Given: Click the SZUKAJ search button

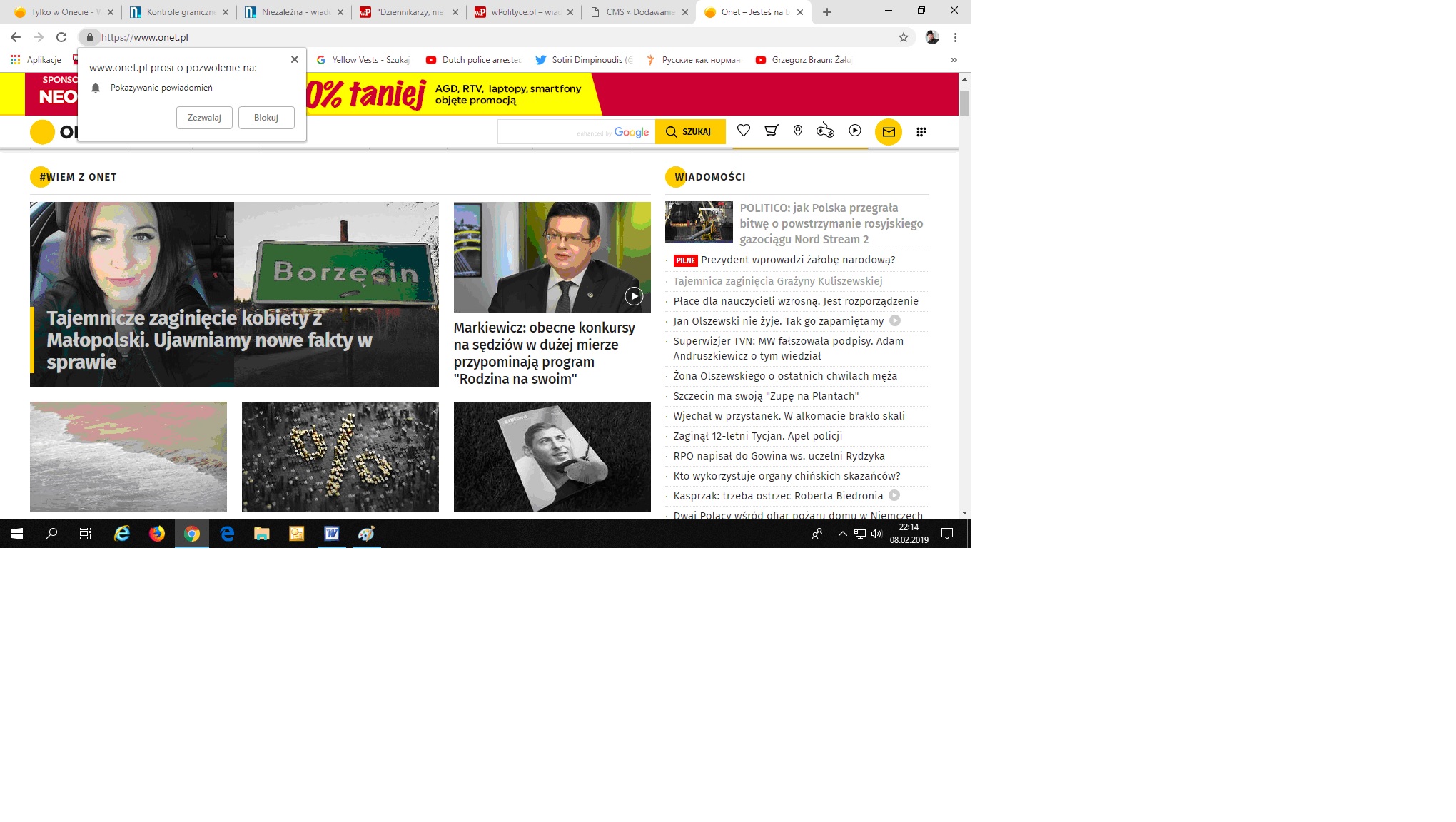Looking at the screenshot, I should [x=690, y=132].
